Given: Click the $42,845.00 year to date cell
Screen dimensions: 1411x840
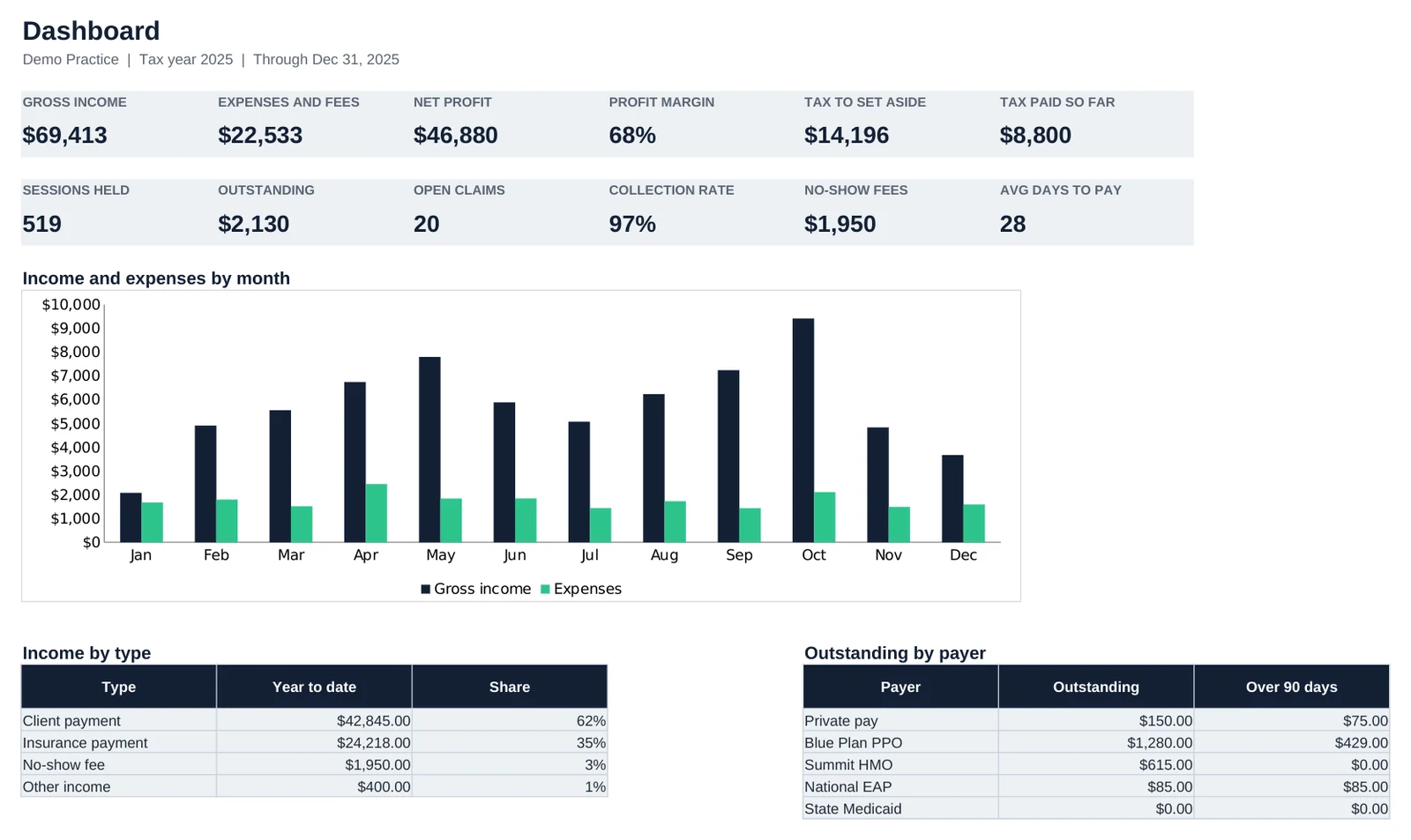Looking at the screenshot, I should [x=314, y=721].
